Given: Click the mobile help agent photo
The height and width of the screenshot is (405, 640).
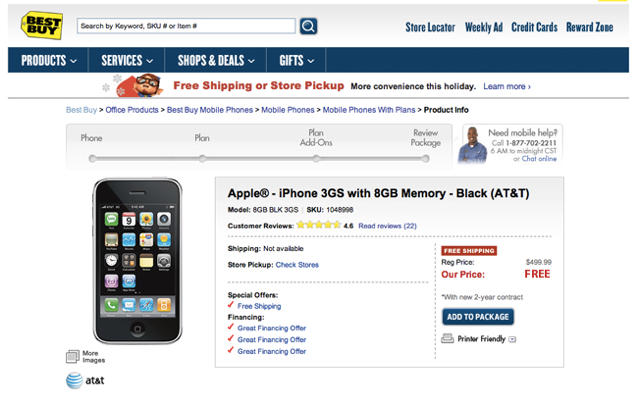Looking at the screenshot, I should pos(472,146).
